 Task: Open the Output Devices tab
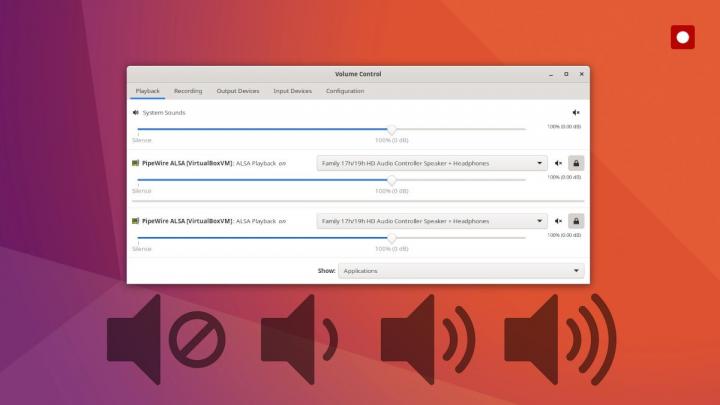click(238, 91)
